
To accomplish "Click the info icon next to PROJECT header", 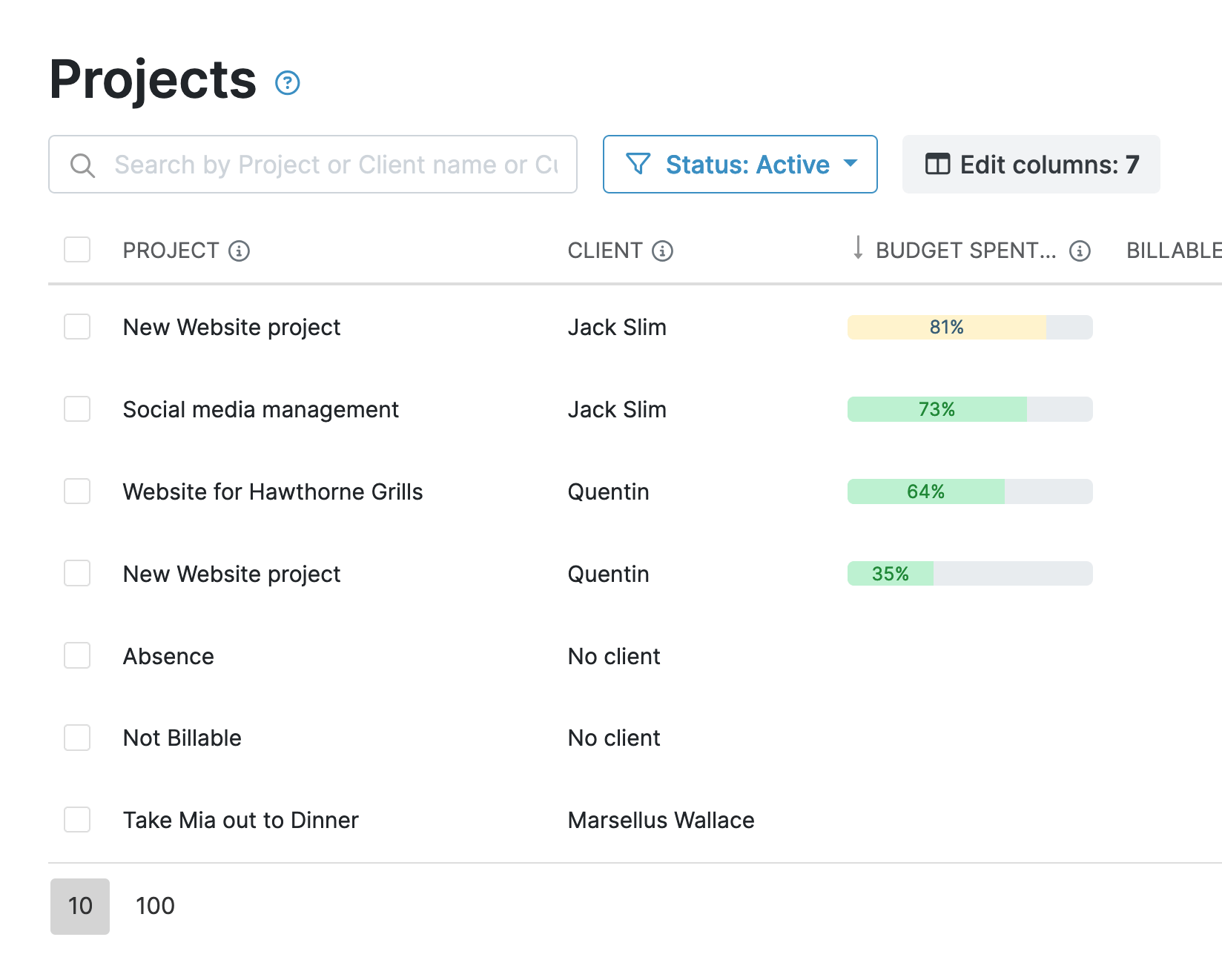I will point(239,251).
